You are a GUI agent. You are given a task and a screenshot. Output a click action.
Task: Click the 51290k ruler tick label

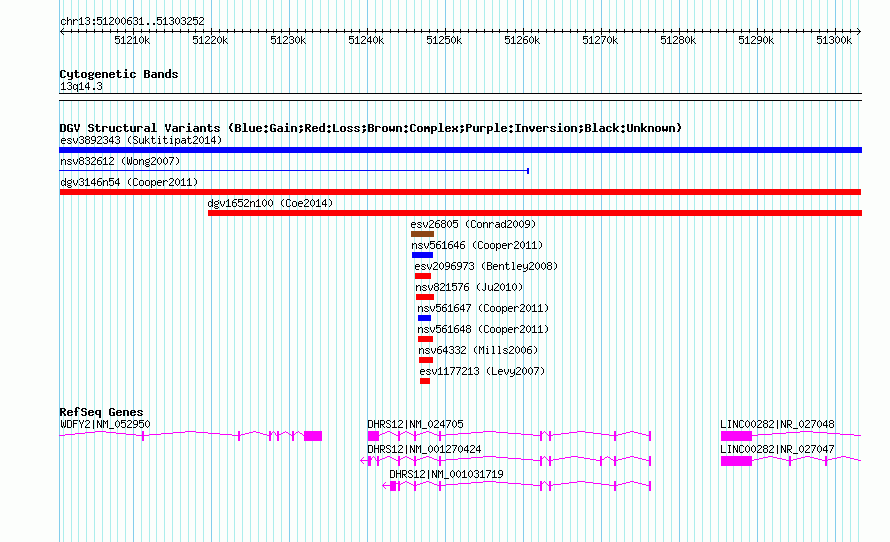tap(756, 40)
